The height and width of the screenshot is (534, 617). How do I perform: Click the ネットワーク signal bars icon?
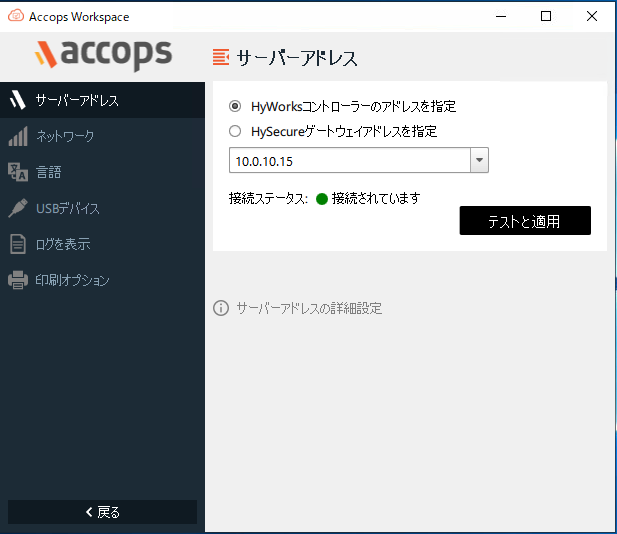tap(18, 136)
